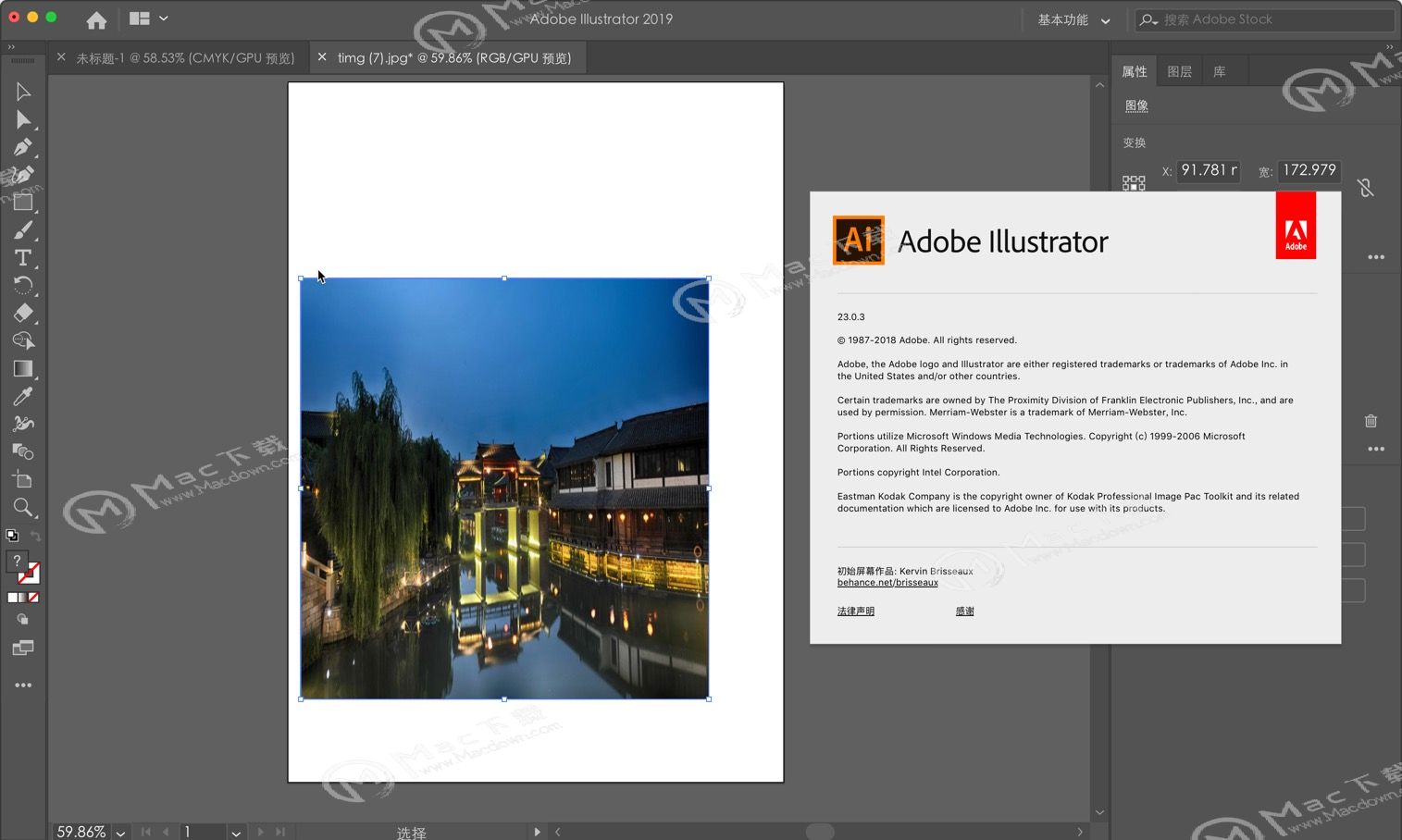Swap fill and stroke colors
Viewport: 1402px width, 840px height.
click(35, 536)
